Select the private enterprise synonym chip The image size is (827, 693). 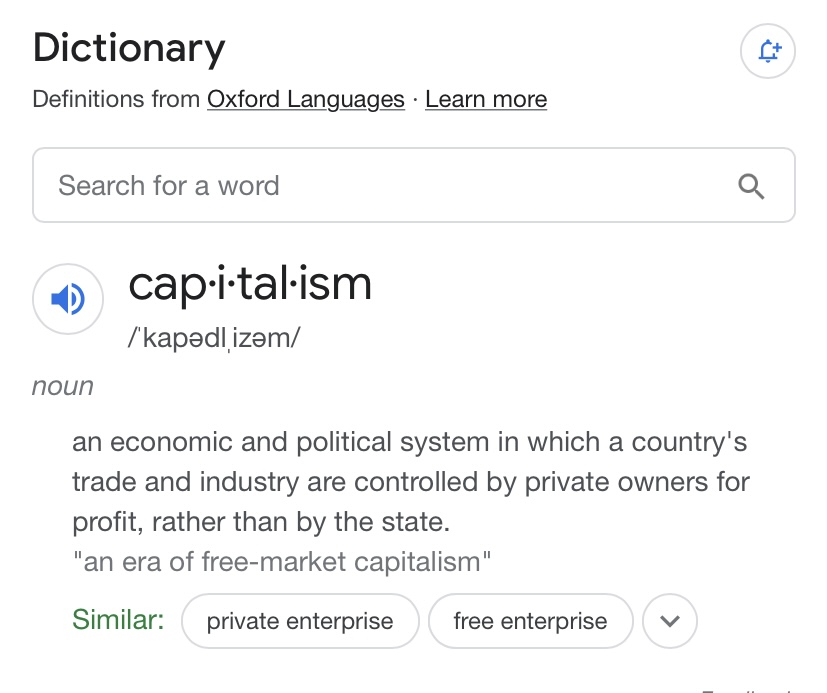[300, 621]
